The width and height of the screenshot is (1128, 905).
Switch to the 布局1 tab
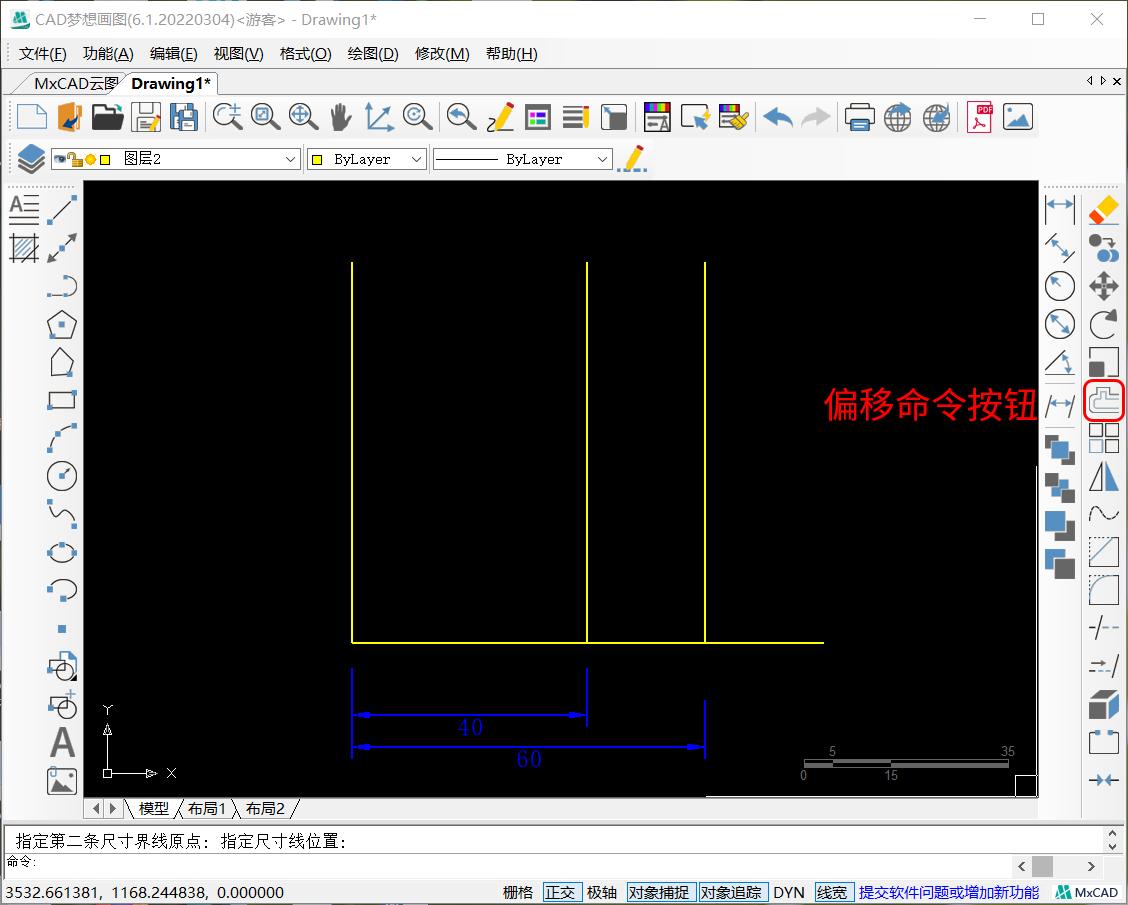coord(207,808)
